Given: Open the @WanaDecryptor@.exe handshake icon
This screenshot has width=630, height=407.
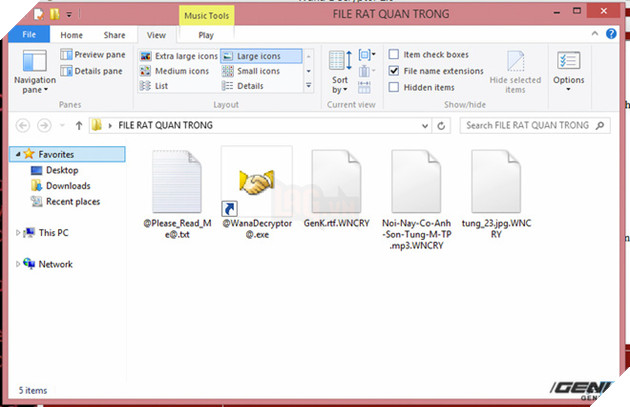Looking at the screenshot, I should coord(256,182).
